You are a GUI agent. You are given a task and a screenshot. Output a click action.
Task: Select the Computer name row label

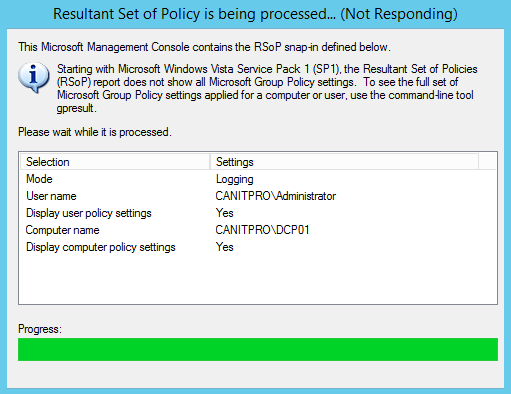[x=63, y=230]
